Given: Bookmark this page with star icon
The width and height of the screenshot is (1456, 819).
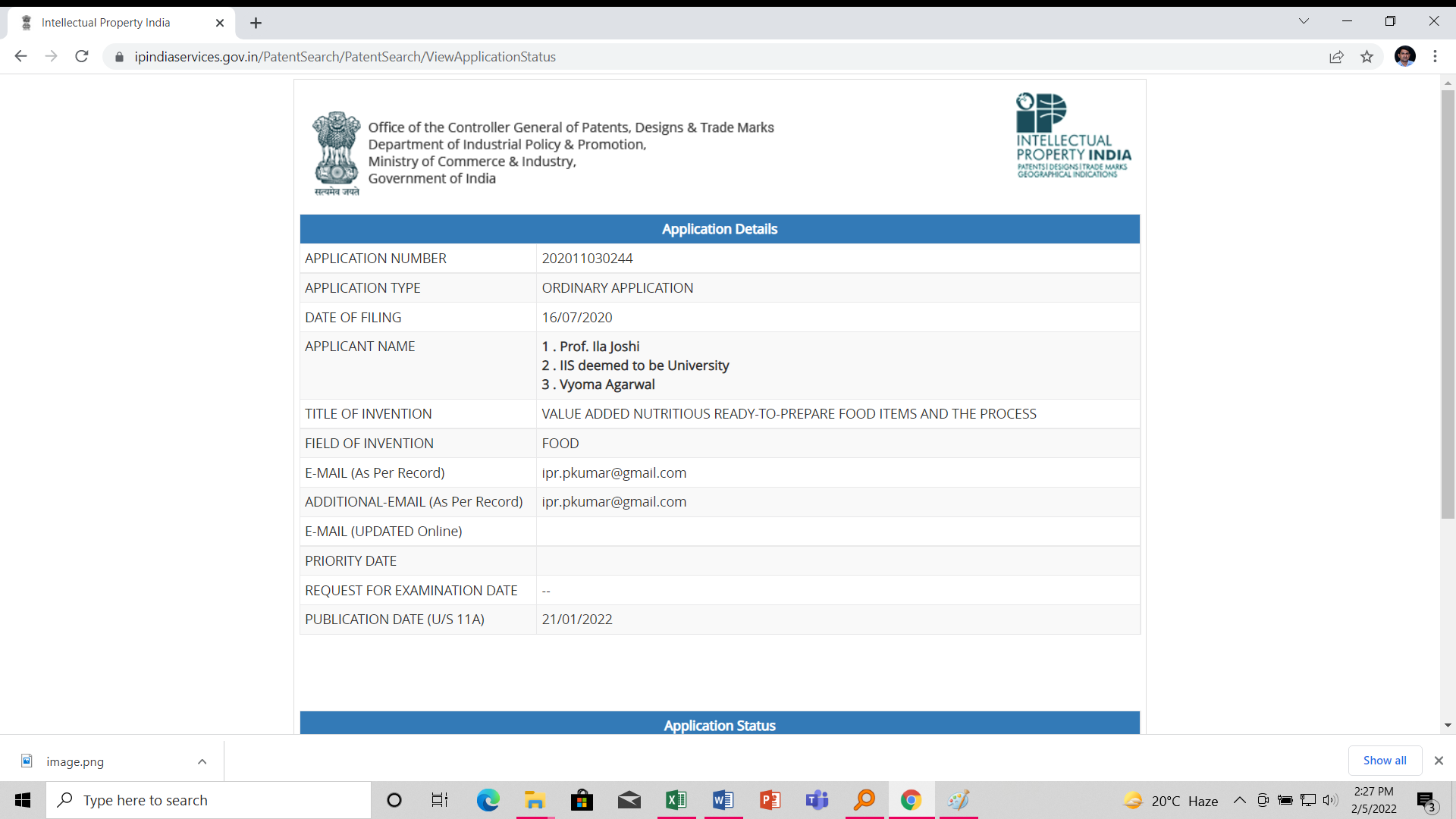Looking at the screenshot, I should pyautogui.click(x=1367, y=56).
